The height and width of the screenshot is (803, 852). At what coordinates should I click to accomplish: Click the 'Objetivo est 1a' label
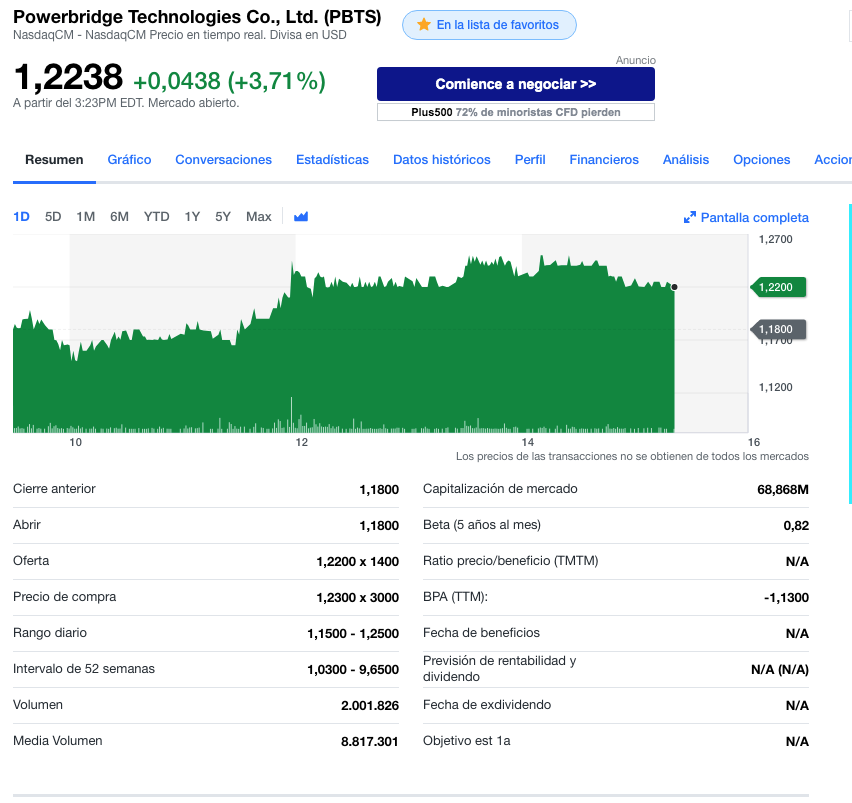(466, 741)
